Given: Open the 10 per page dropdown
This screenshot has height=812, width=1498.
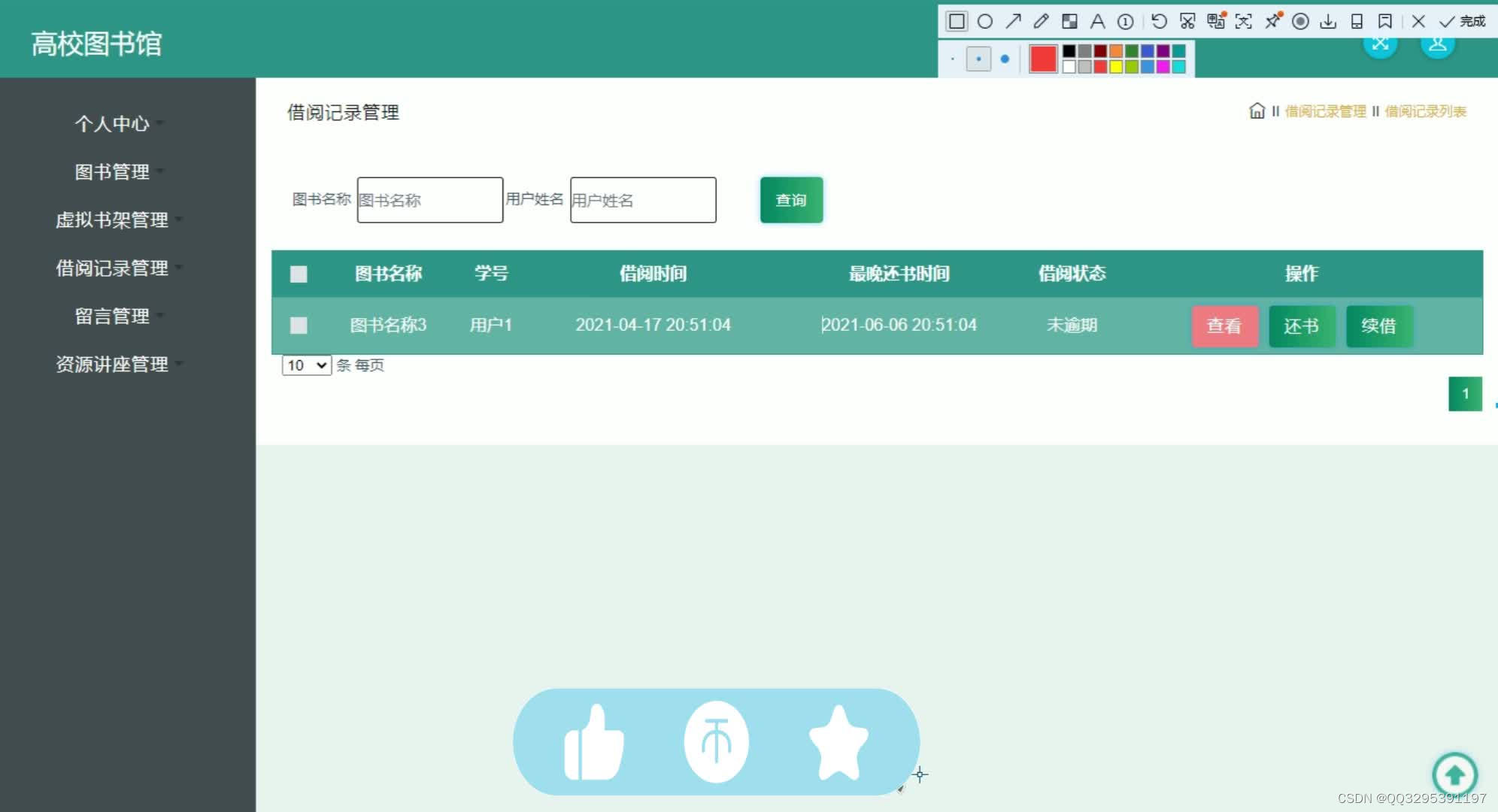Looking at the screenshot, I should [307, 365].
